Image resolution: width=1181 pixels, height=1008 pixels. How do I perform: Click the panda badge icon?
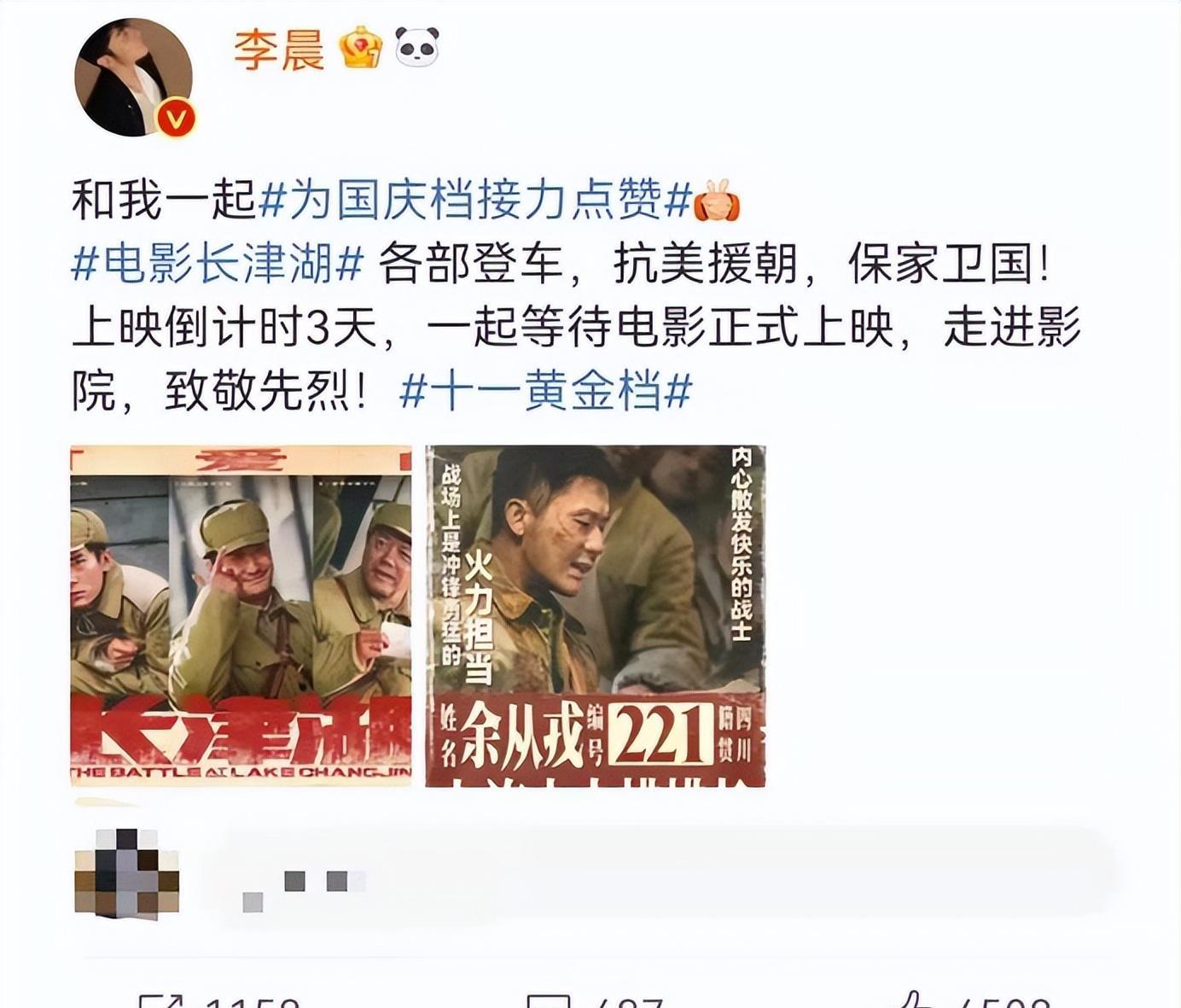[417, 46]
